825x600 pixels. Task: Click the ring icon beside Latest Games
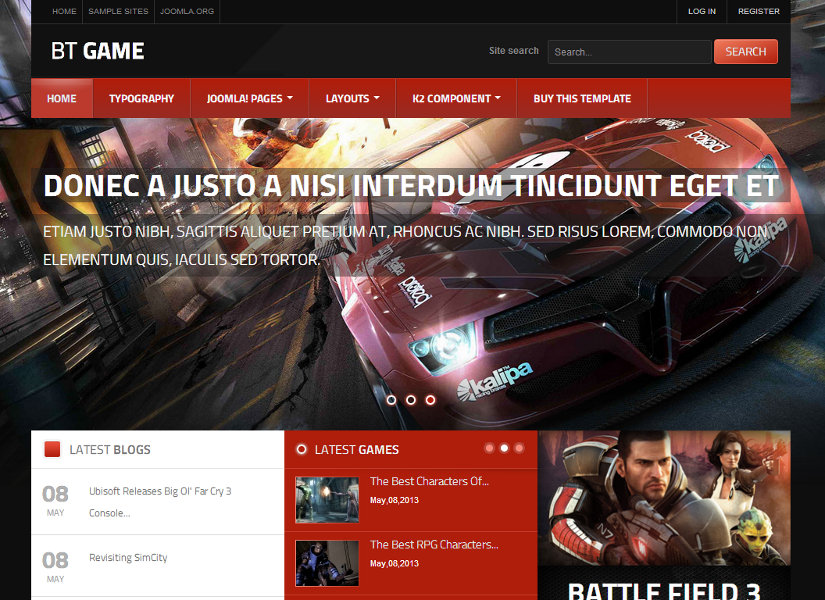[x=301, y=449]
